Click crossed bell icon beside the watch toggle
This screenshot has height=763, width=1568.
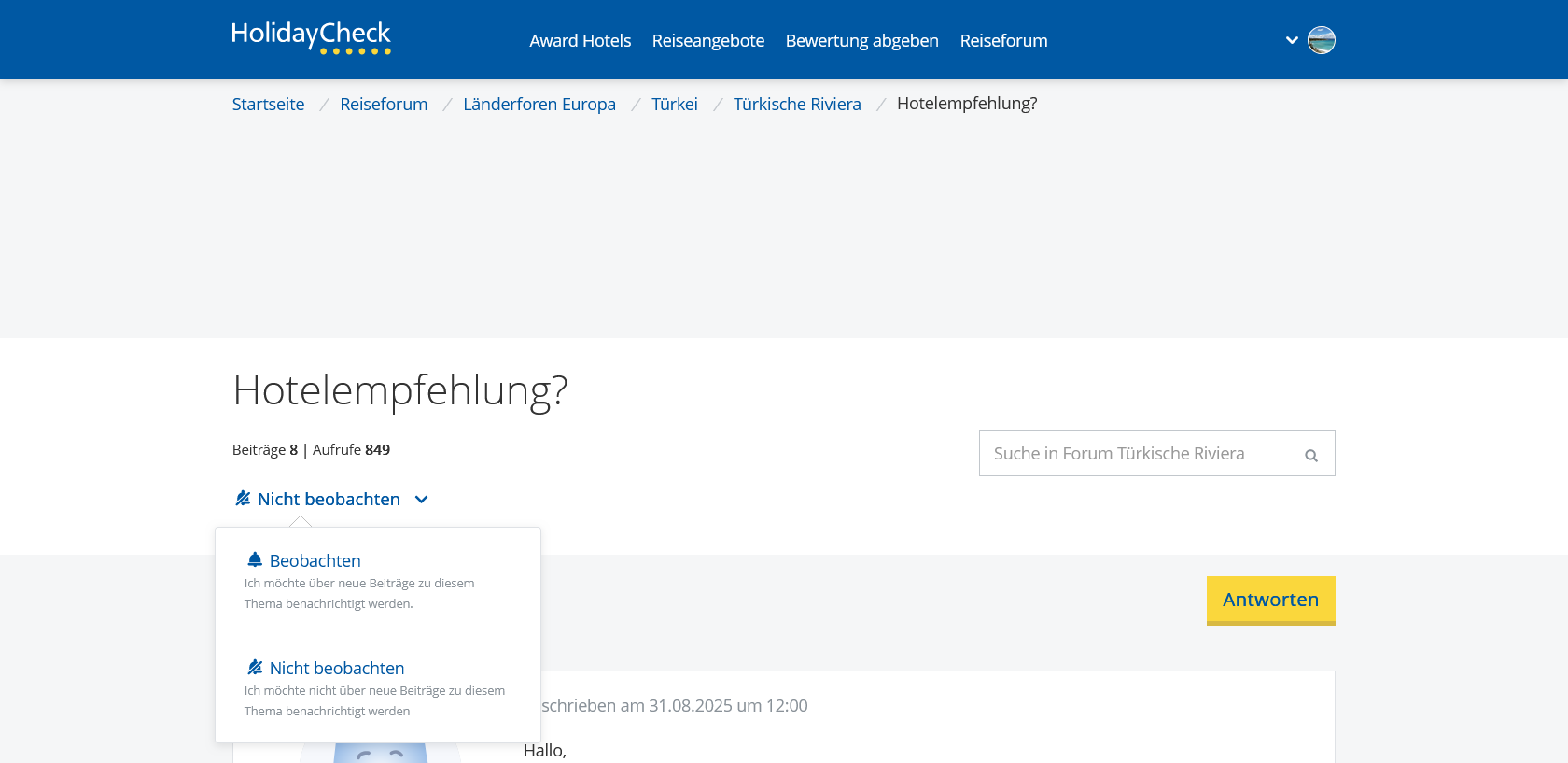point(243,499)
